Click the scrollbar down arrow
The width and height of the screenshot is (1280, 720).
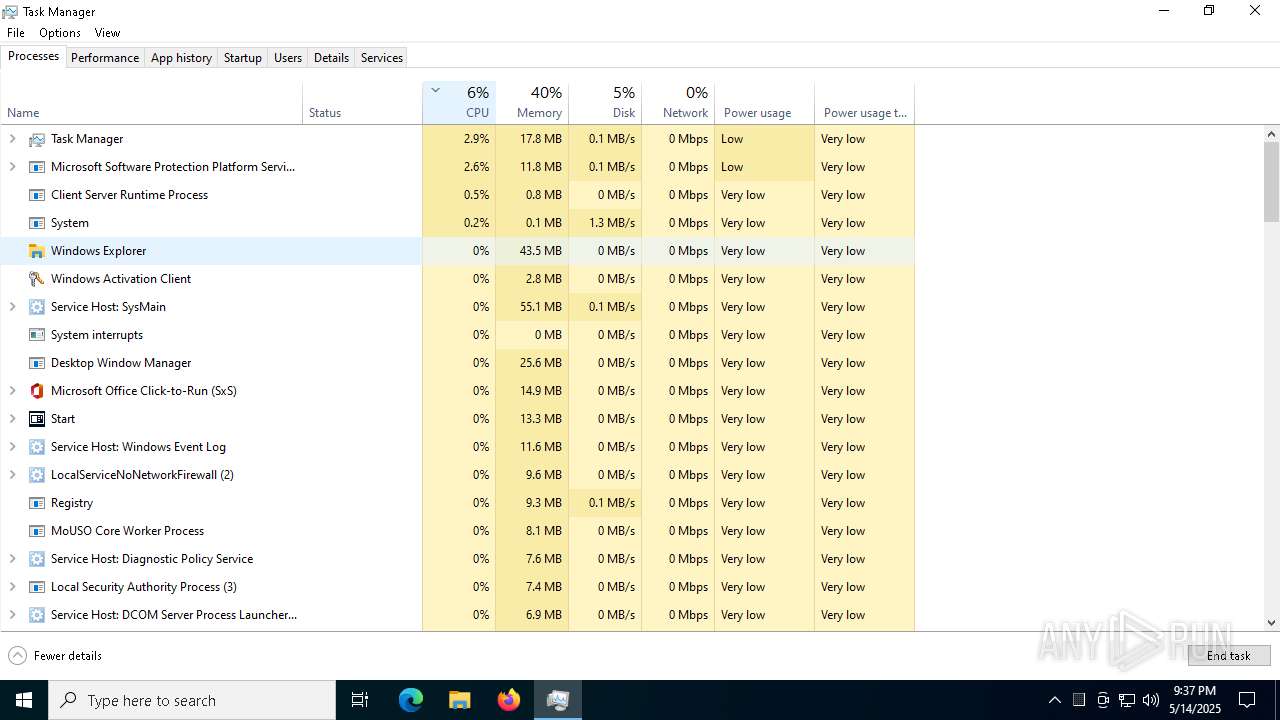(1272, 622)
